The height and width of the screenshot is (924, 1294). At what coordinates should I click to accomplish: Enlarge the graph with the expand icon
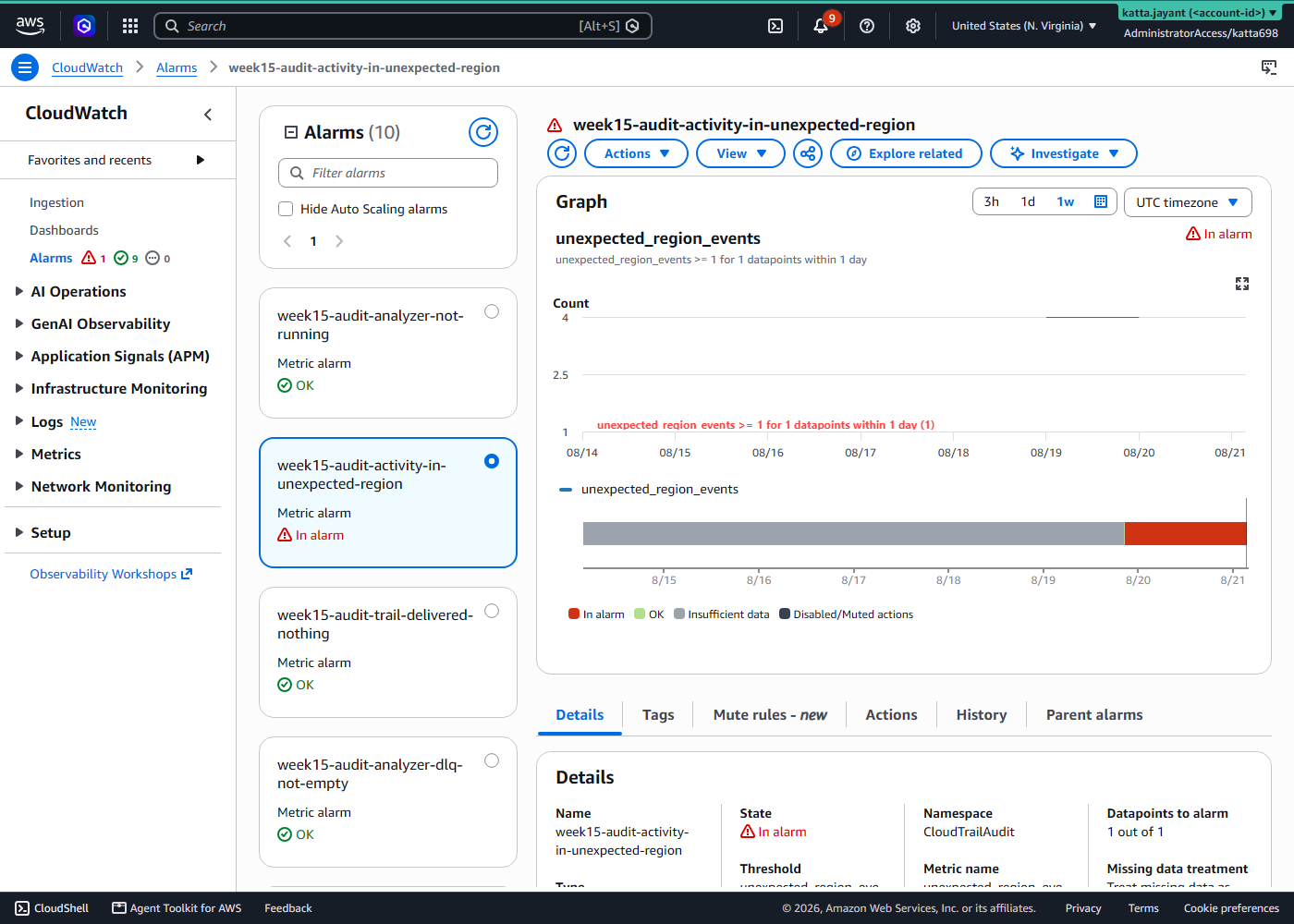1242,284
